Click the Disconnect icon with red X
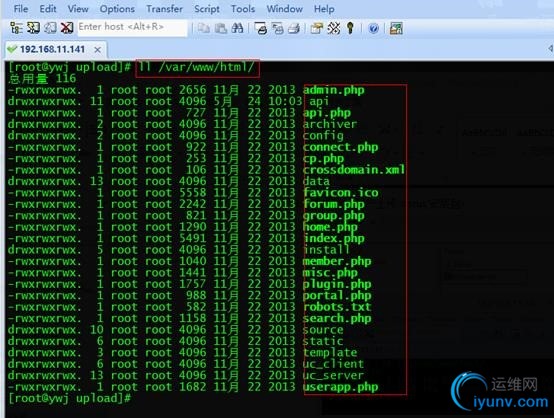Image resolution: width=554 pixels, height=418 pixels. click(x=66, y=28)
